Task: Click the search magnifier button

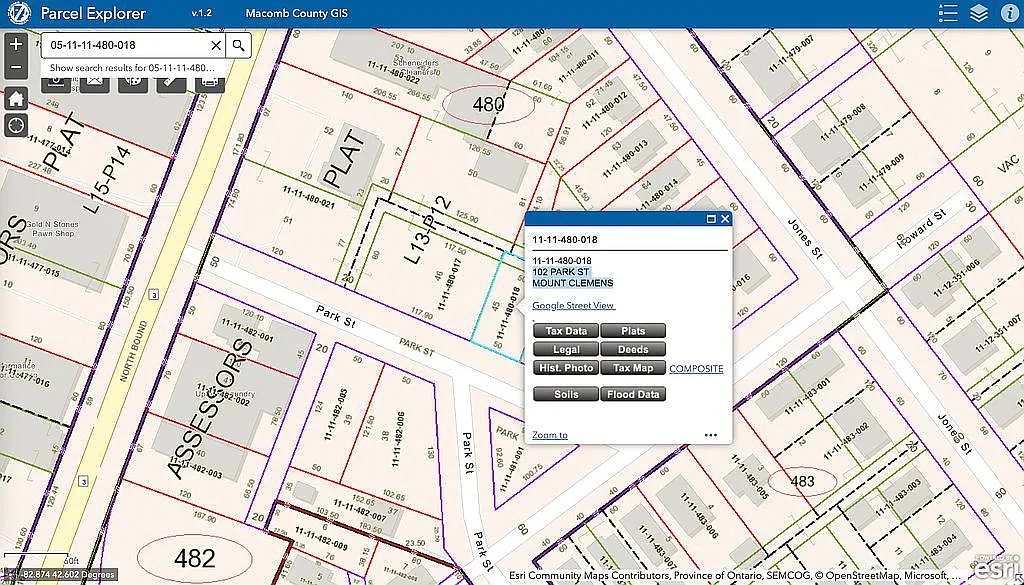Action: pyautogui.click(x=238, y=45)
